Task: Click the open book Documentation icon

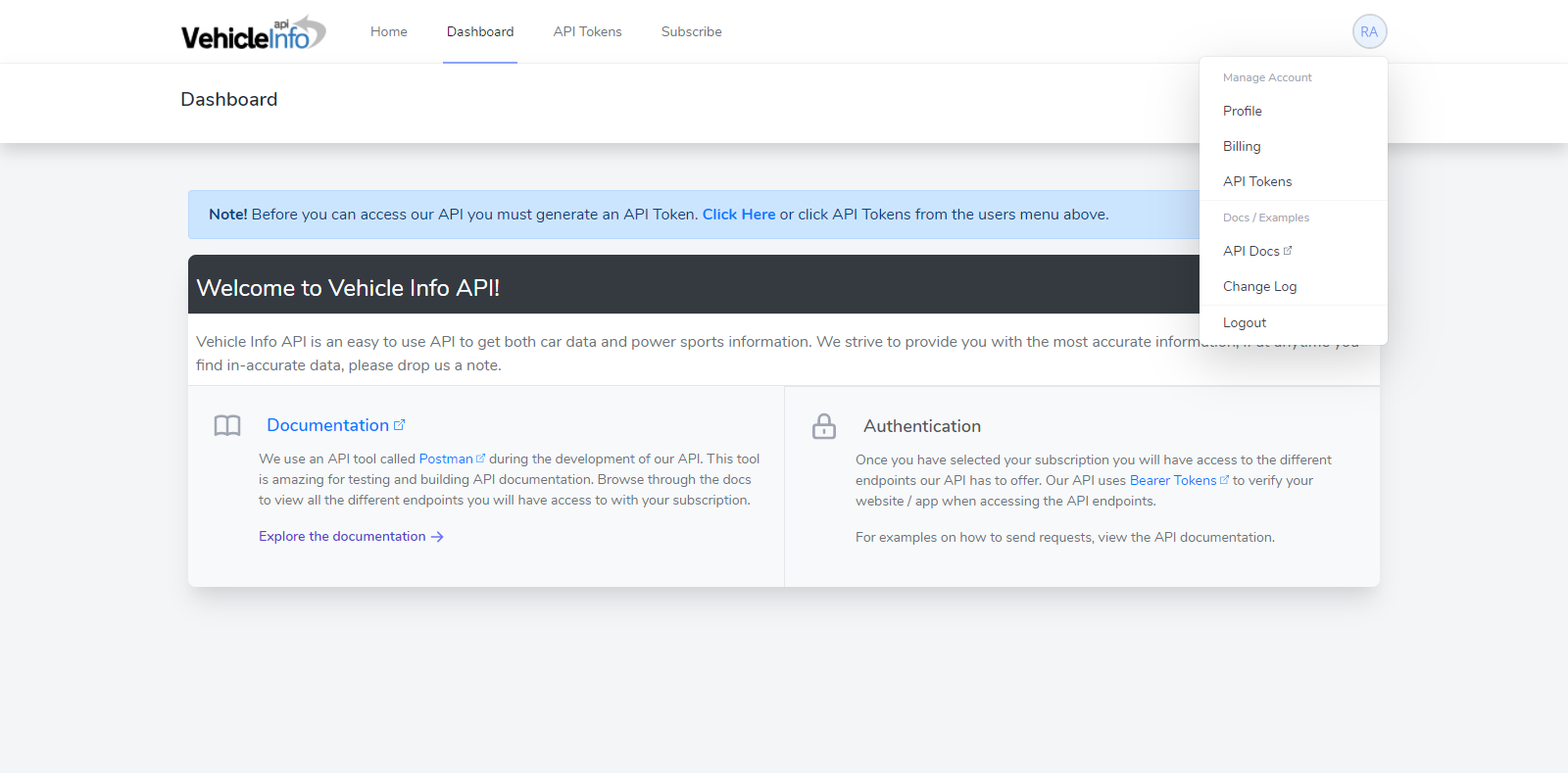Action: click(x=227, y=425)
